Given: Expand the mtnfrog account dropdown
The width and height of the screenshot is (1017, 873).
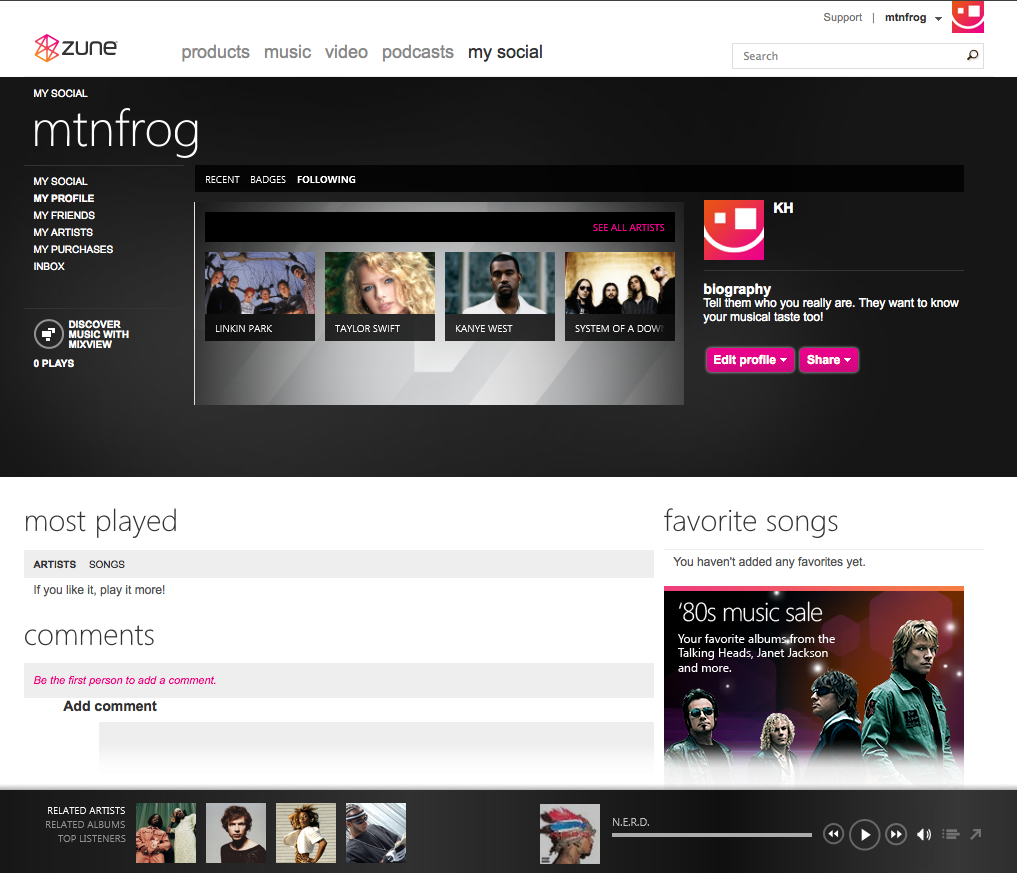Looking at the screenshot, I should [x=937, y=19].
